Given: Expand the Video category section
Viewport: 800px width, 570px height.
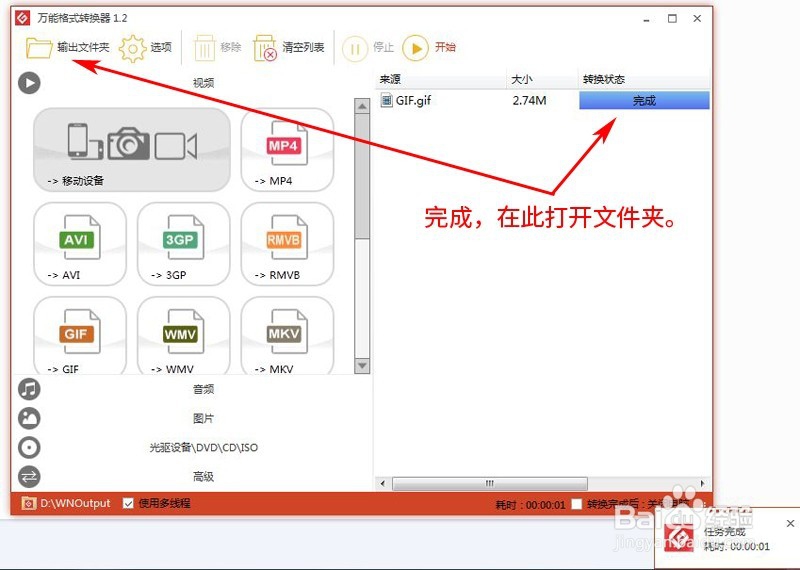Looking at the screenshot, I should (203, 83).
